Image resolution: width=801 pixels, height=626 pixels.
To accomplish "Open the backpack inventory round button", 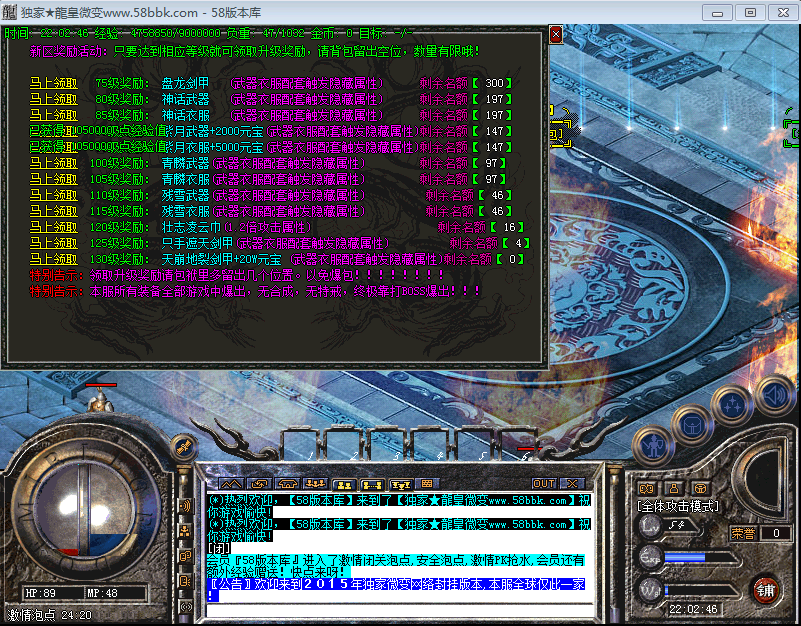I will pyautogui.click(x=692, y=422).
